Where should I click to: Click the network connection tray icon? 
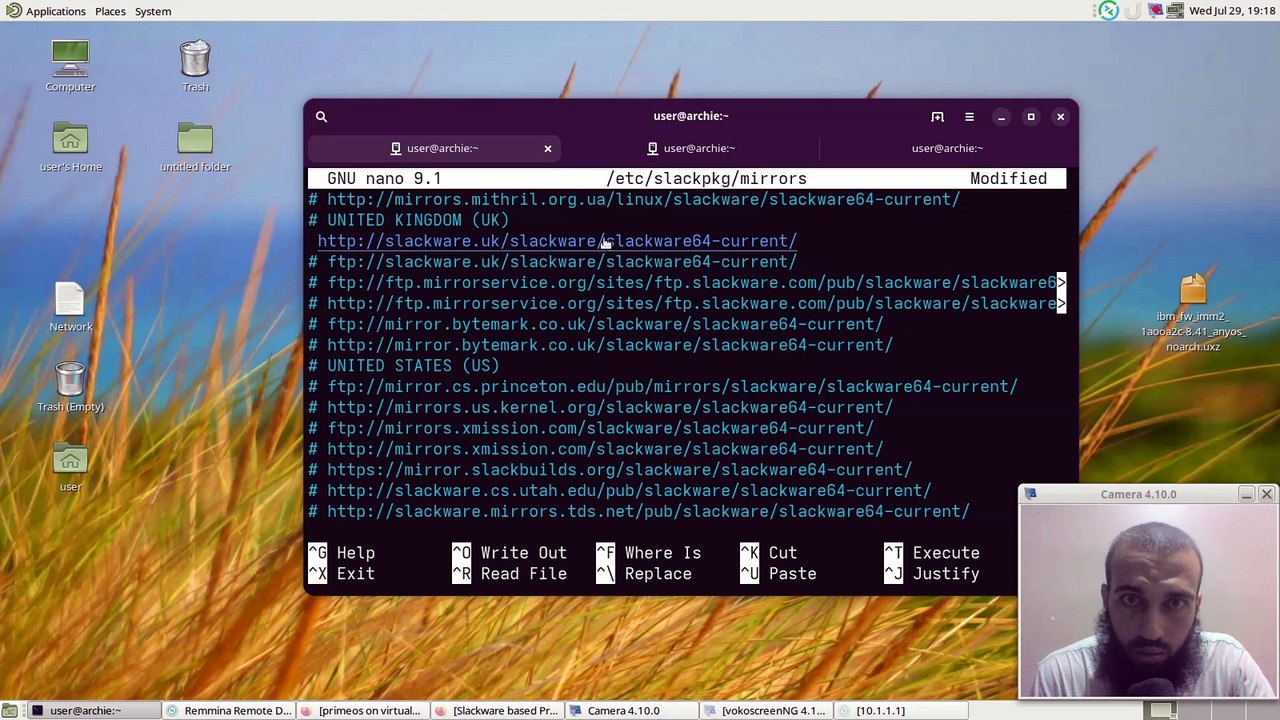tap(1175, 11)
